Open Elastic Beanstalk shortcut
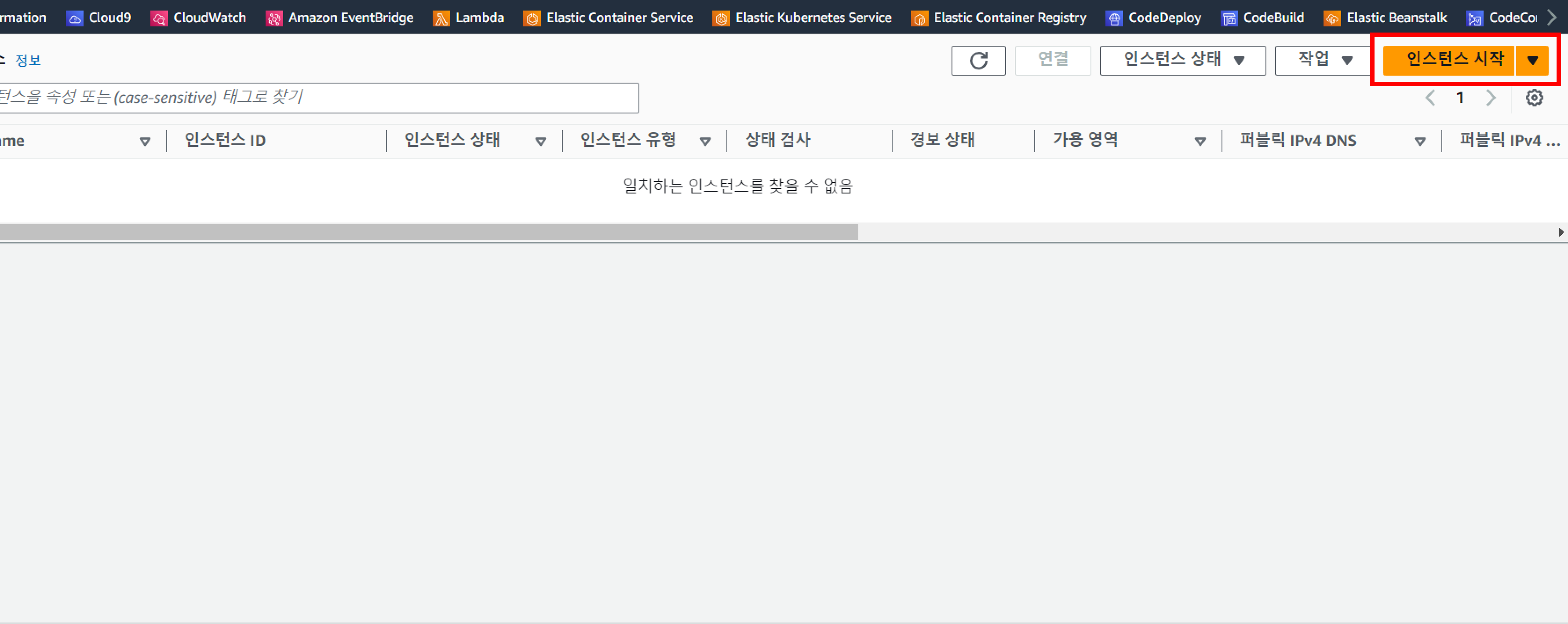 tap(1386, 18)
